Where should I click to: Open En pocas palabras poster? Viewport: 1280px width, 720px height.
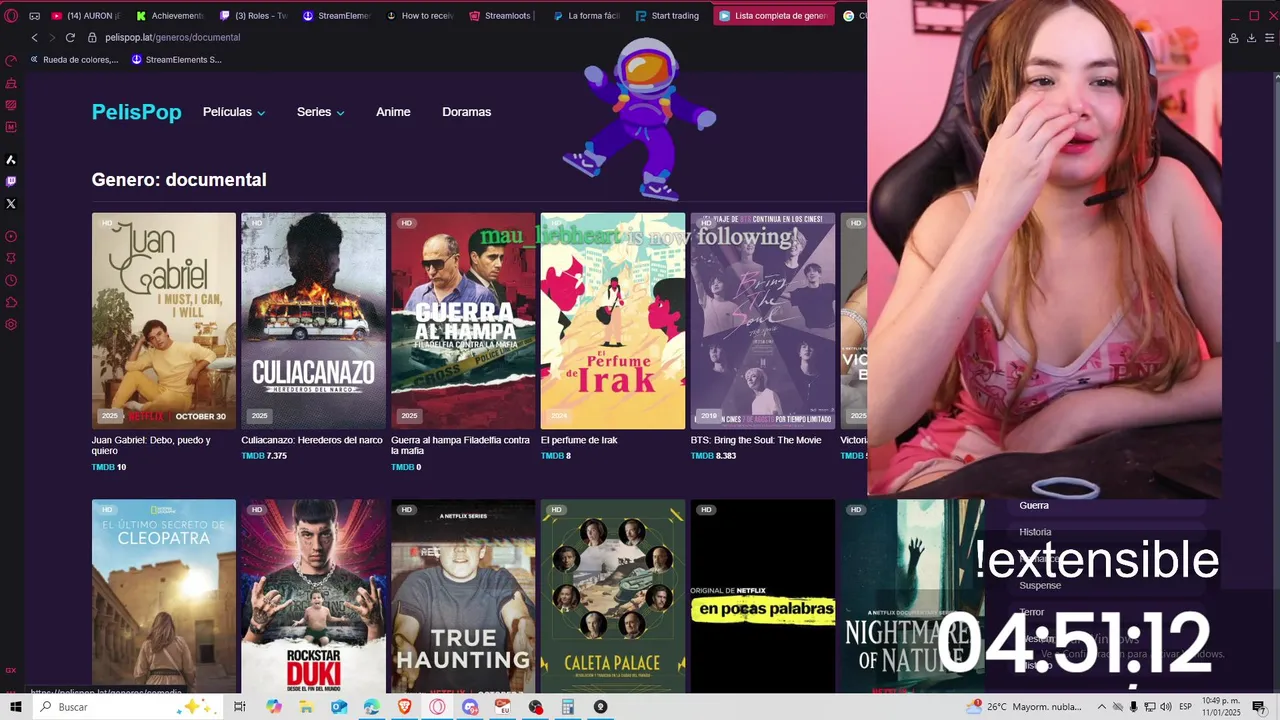tap(763, 596)
